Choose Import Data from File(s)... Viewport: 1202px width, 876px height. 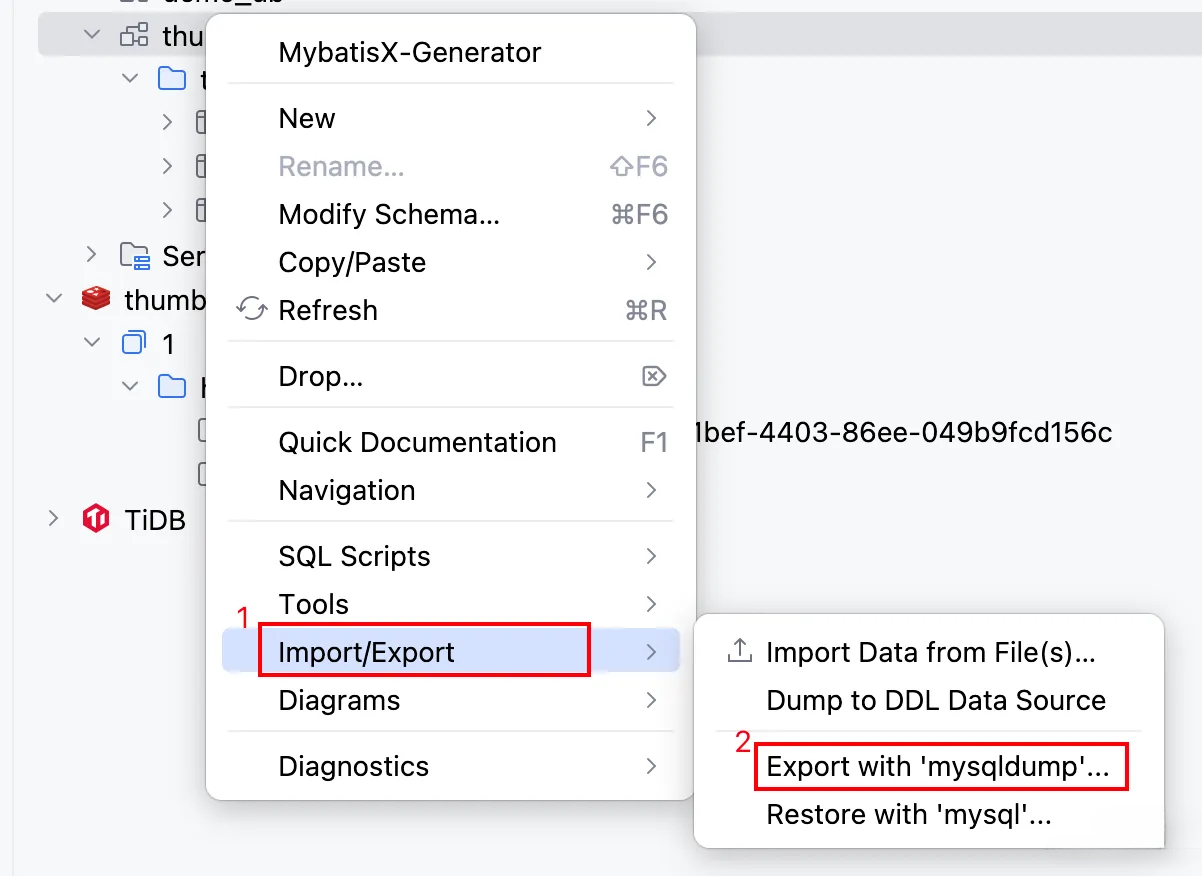point(930,652)
